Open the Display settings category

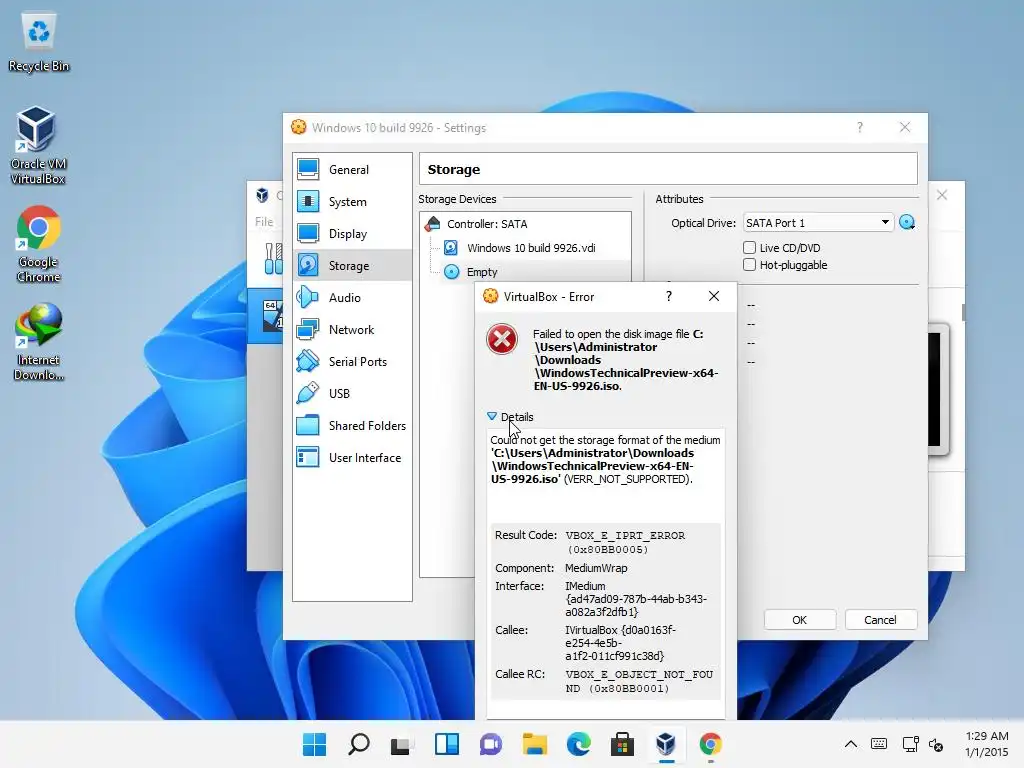pyautogui.click(x=352, y=234)
